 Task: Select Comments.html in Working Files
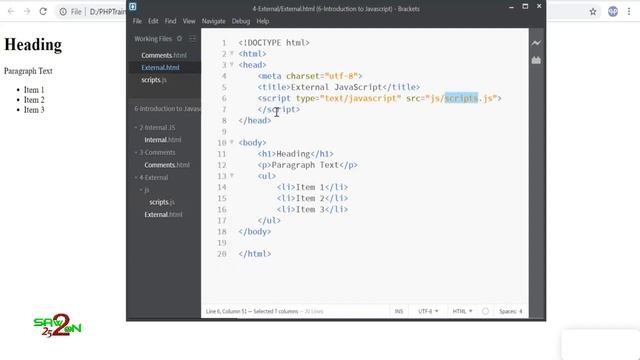click(x=164, y=55)
